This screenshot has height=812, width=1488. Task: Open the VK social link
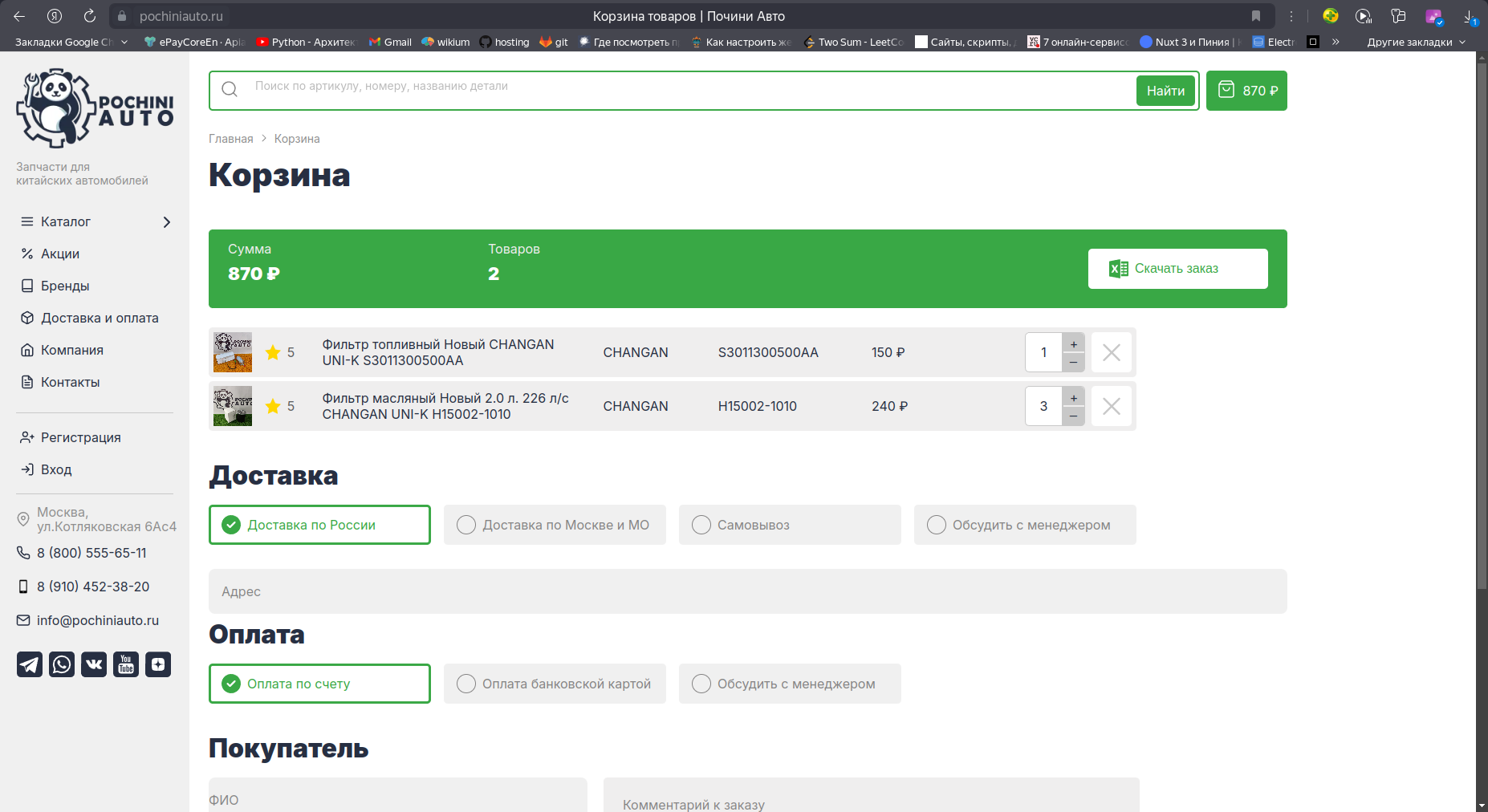[x=94, y=664]
